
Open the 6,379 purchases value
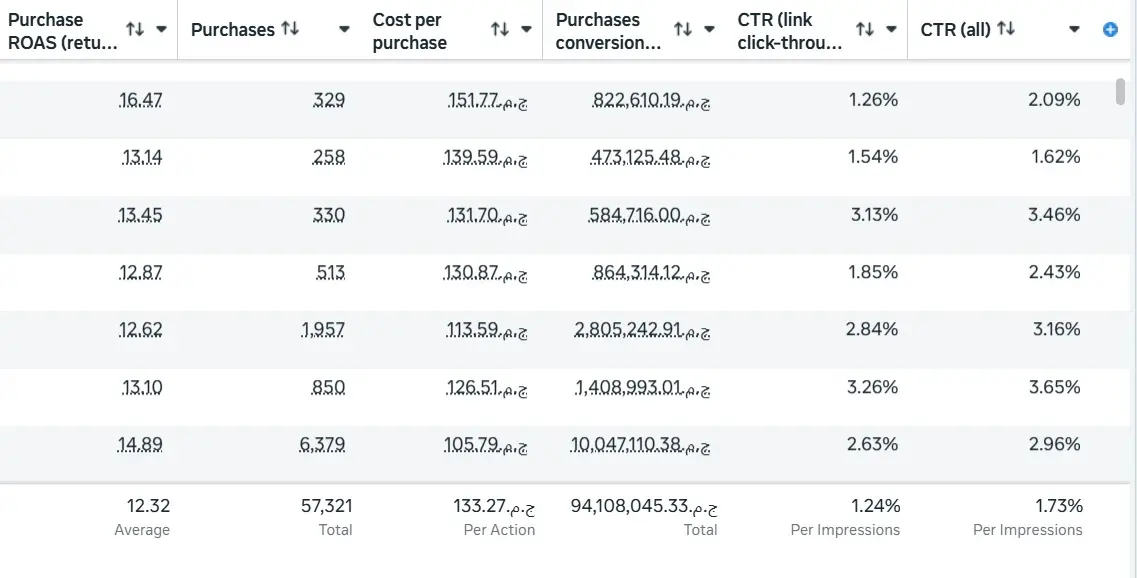coord(322,445)
